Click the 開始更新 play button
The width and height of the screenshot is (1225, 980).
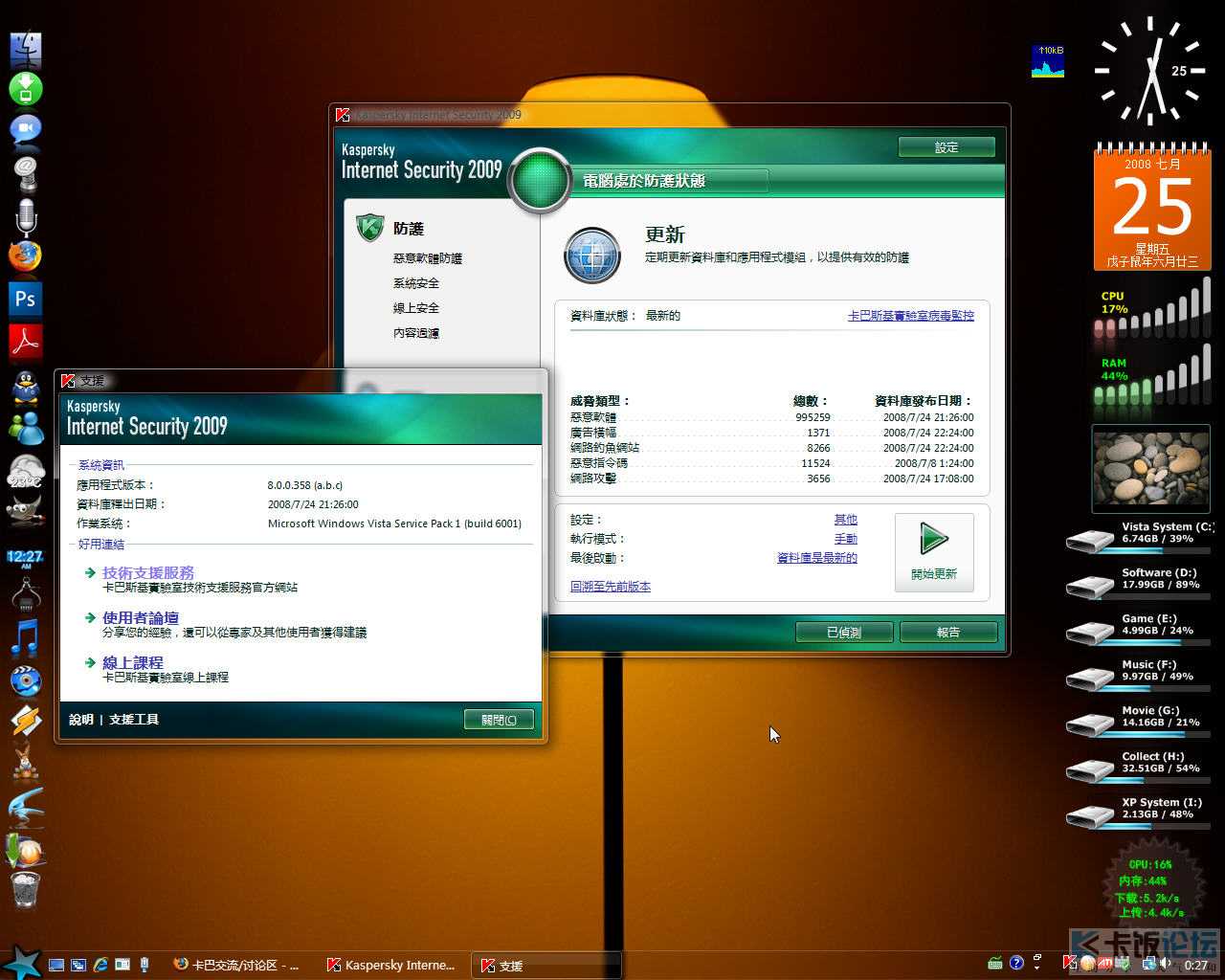934,552
